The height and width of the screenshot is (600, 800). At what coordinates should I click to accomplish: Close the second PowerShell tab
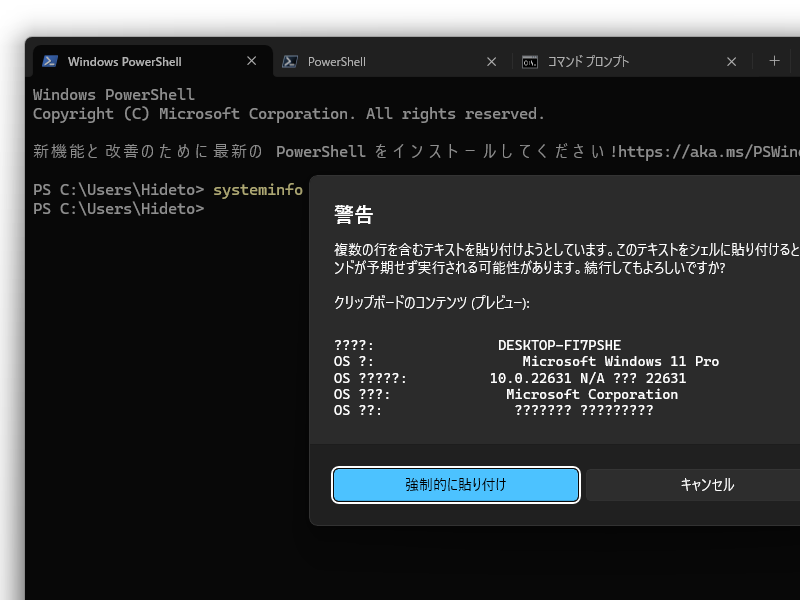(491, 61)
